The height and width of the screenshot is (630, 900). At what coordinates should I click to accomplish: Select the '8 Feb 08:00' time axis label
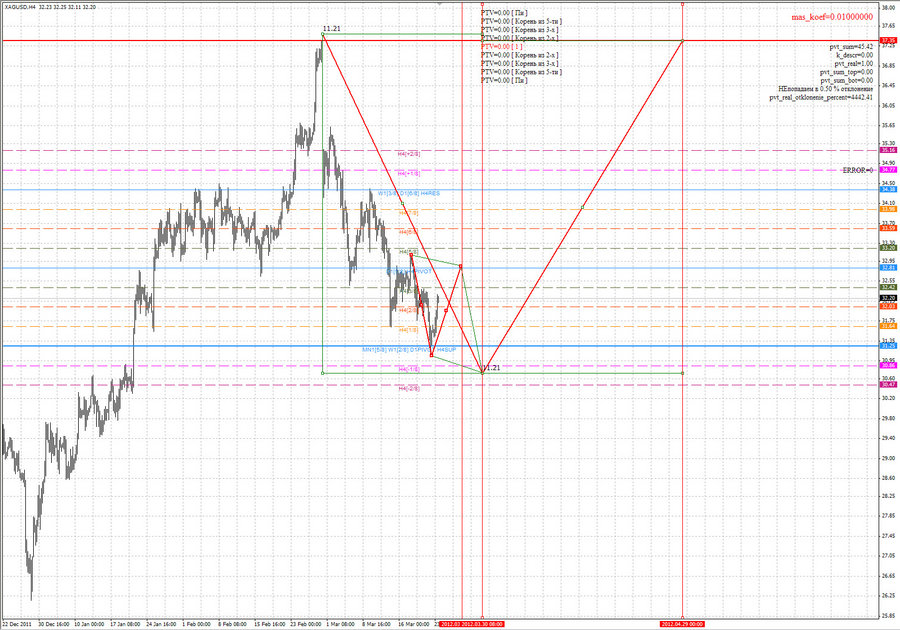pyautogui.click(x=232, y=624)
